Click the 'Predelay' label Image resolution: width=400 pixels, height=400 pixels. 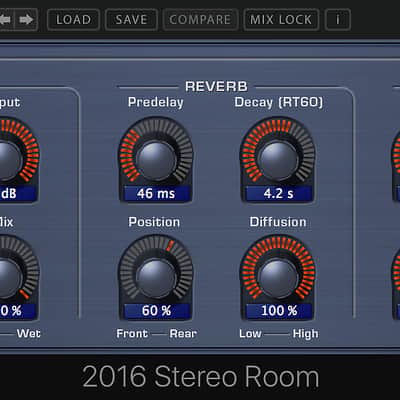156,102
